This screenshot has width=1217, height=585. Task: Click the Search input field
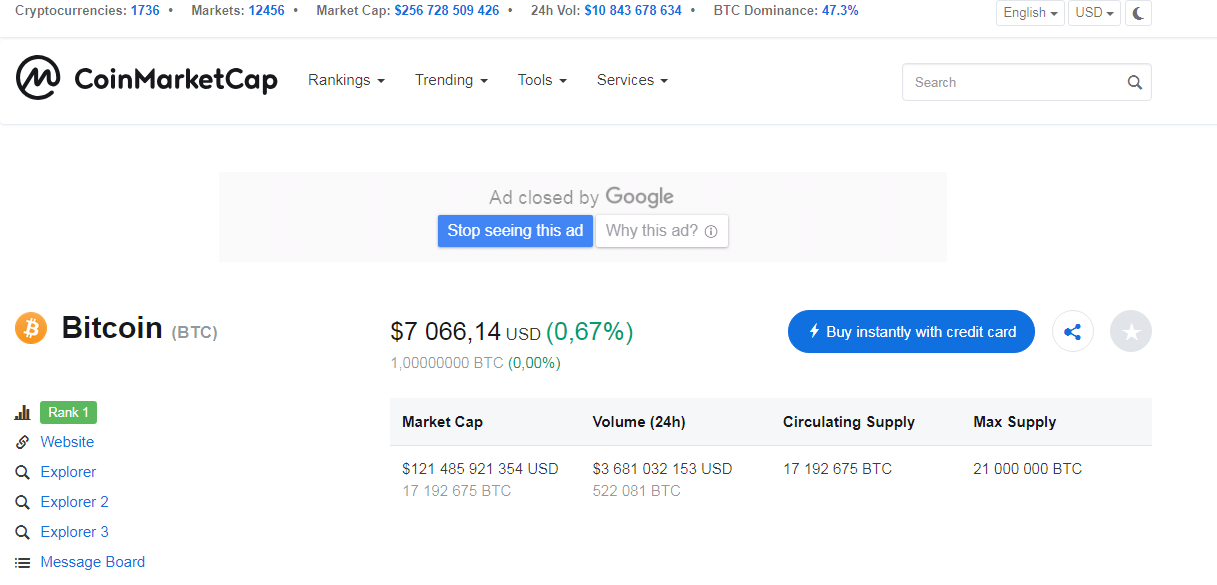1026,82
